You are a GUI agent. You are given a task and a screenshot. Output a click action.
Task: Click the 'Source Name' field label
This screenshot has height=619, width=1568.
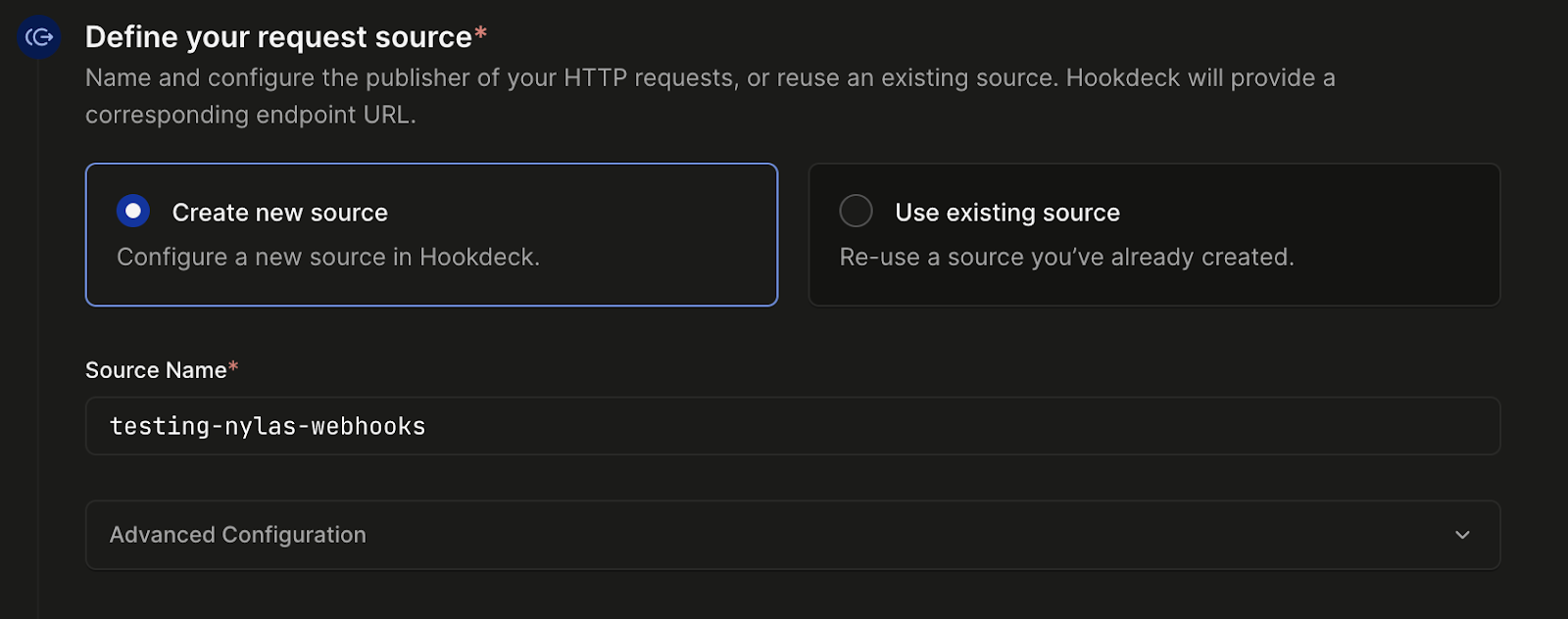pos(162,370)
